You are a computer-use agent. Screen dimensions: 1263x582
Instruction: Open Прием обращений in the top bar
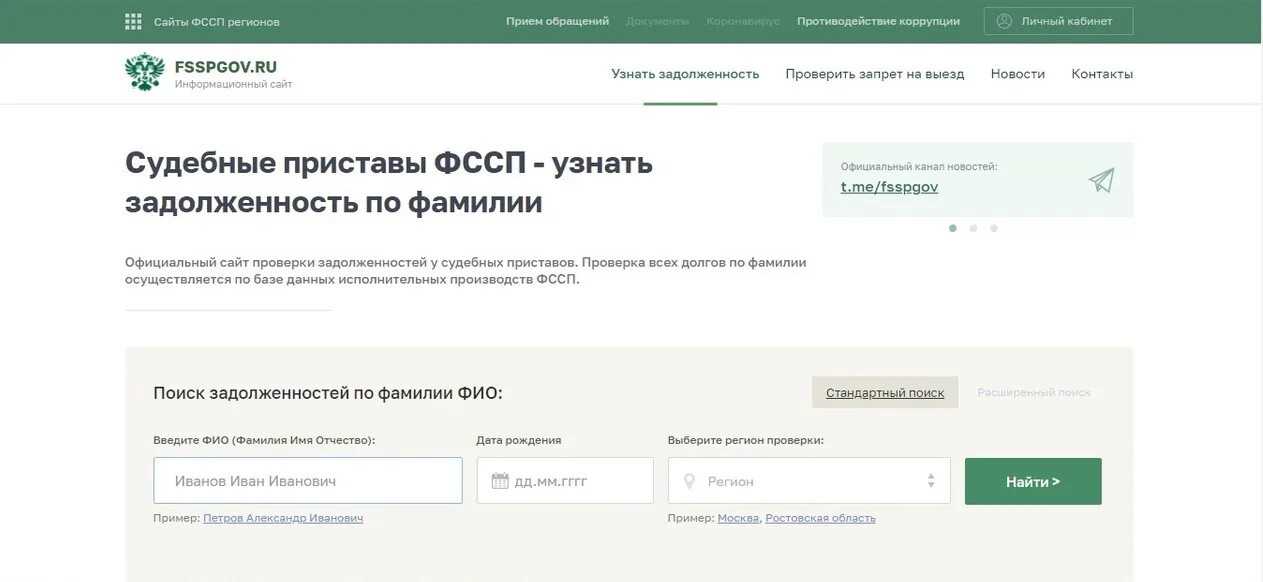(x=557, y=21)
